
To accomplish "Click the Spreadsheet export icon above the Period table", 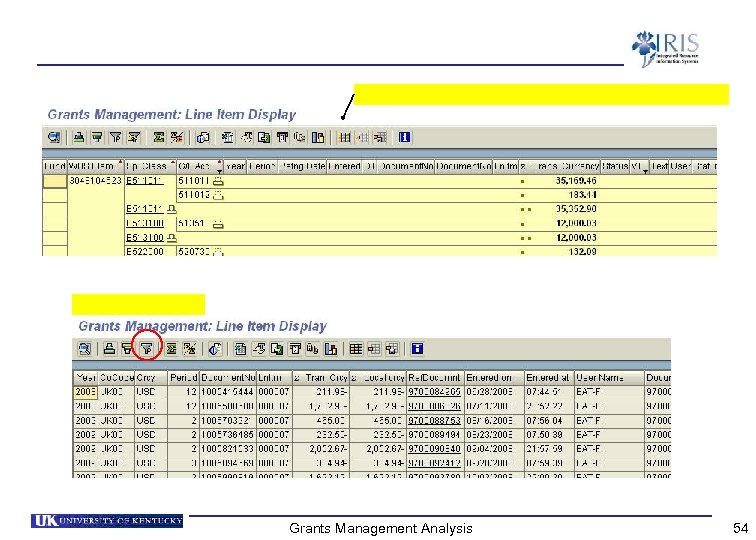I will pyautogui.click(x=241, y=349).
